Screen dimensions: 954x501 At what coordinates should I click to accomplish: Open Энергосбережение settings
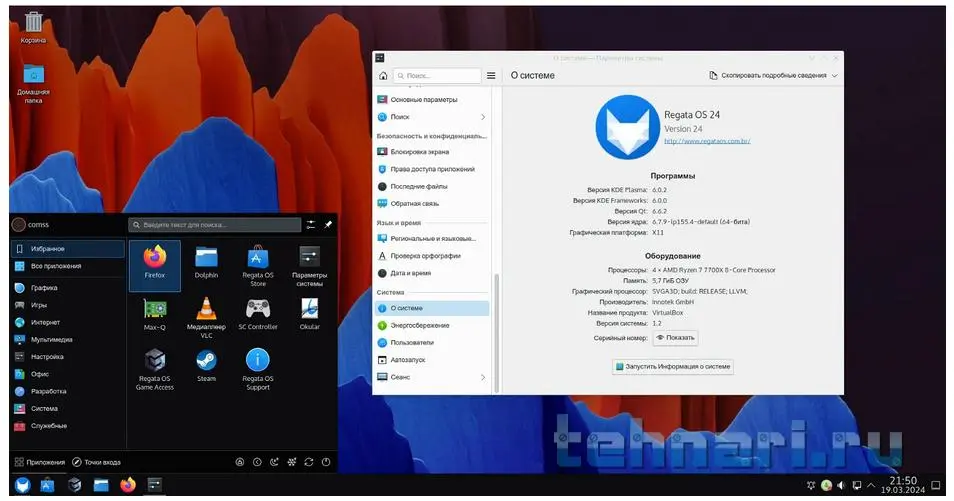tap(432, 326)
